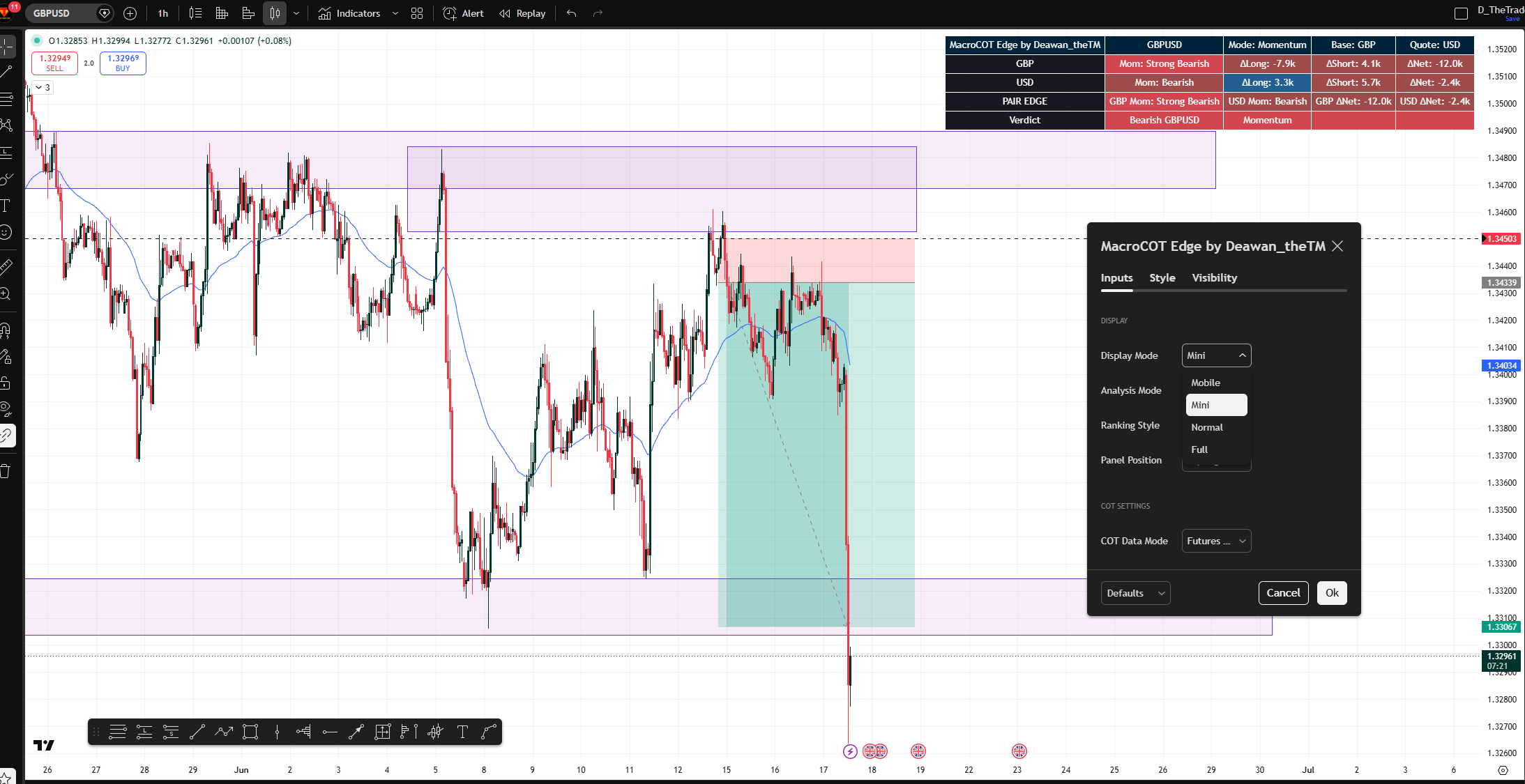Open the Defaults dropdown

[x=1135, y=593]
